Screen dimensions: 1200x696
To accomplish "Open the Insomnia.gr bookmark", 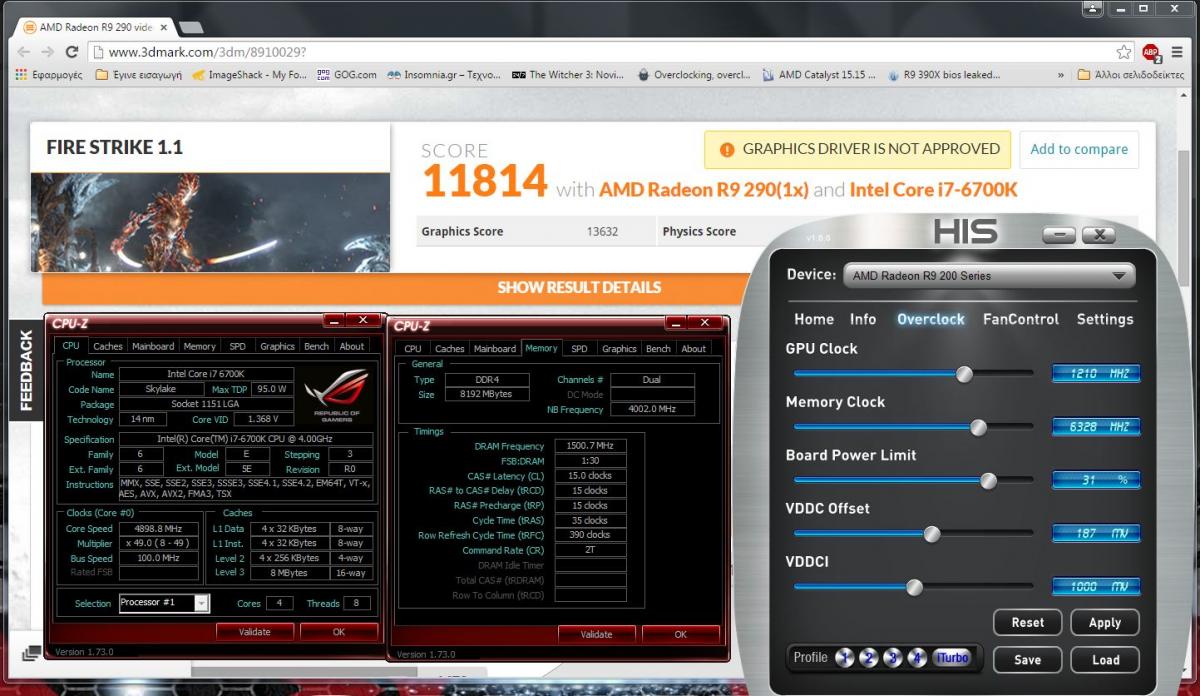I will pos(444,75).
